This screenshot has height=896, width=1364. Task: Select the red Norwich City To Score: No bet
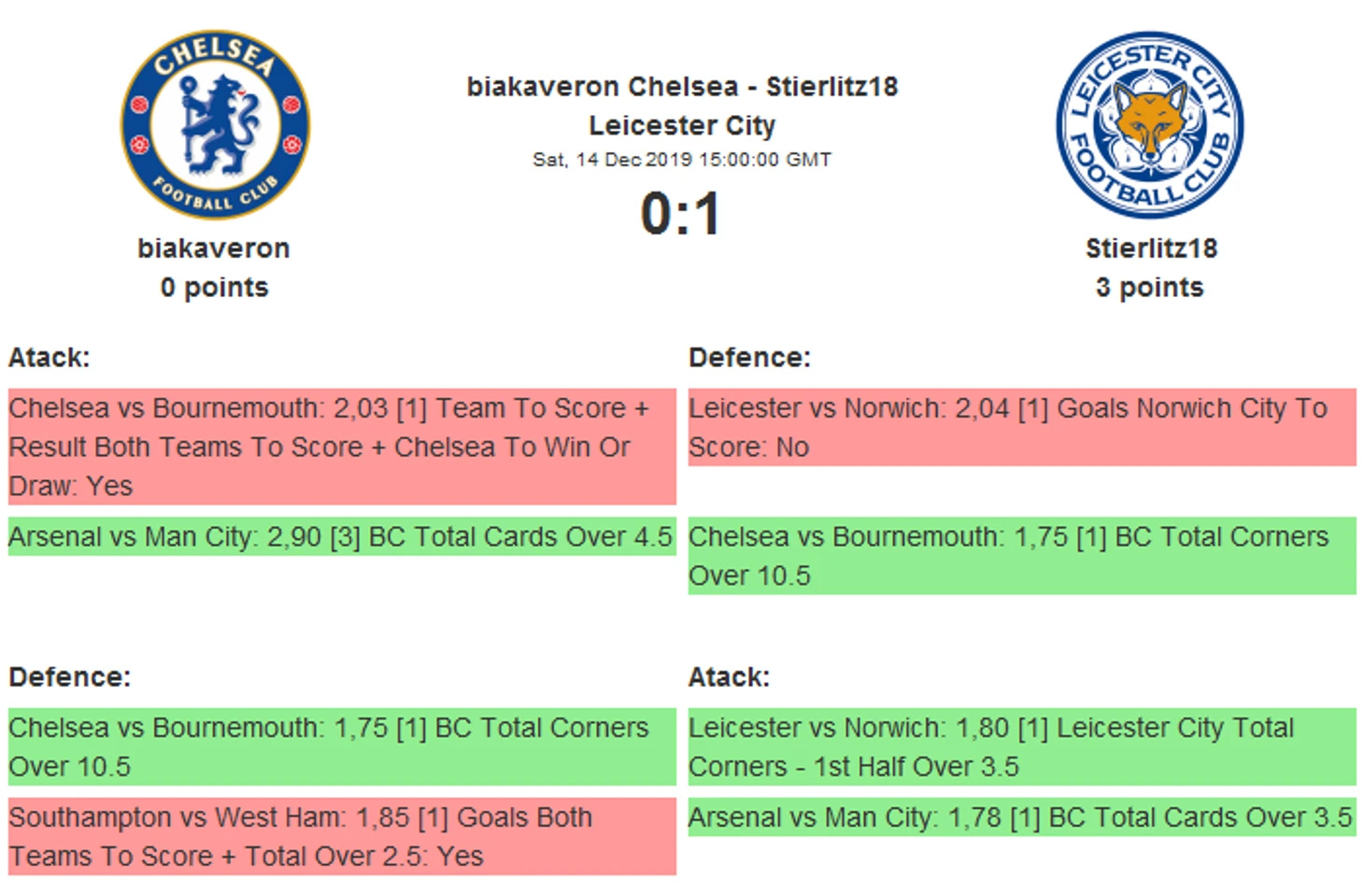click(1022, 427)
